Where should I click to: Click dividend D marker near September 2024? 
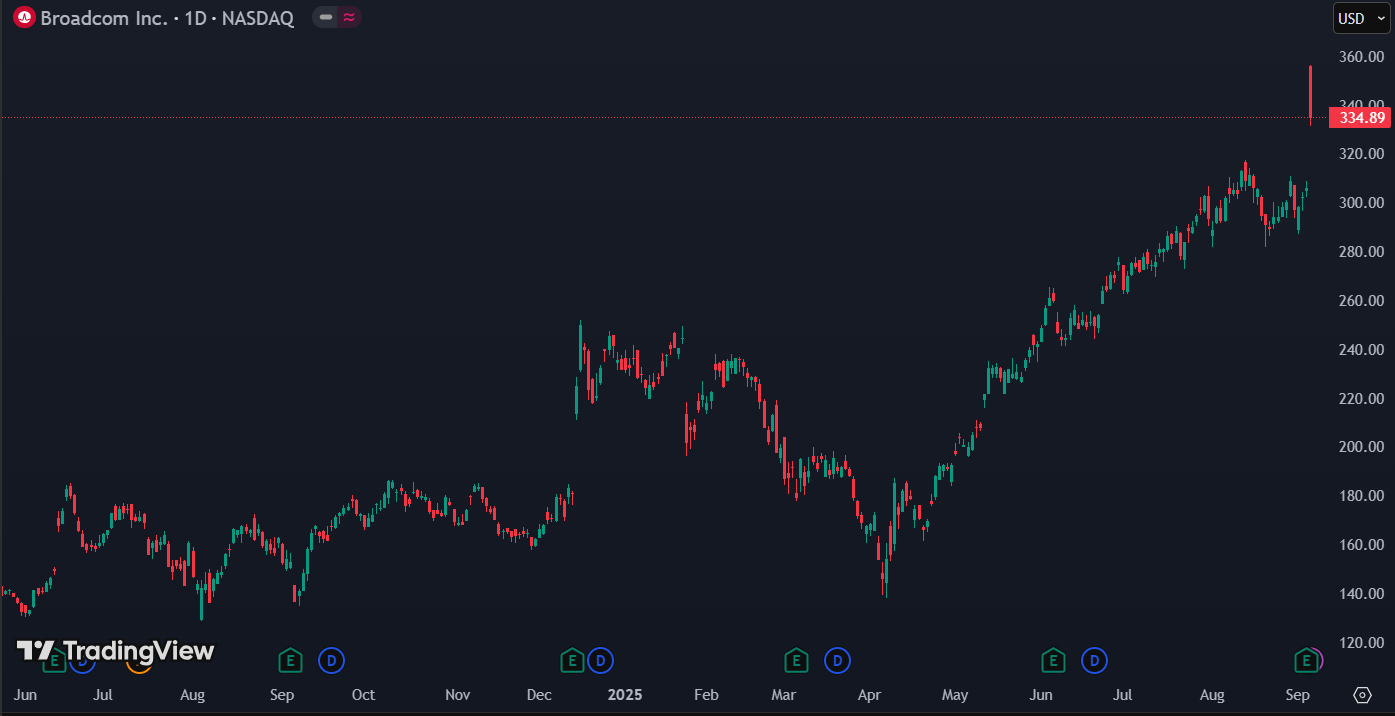(331, 660)
